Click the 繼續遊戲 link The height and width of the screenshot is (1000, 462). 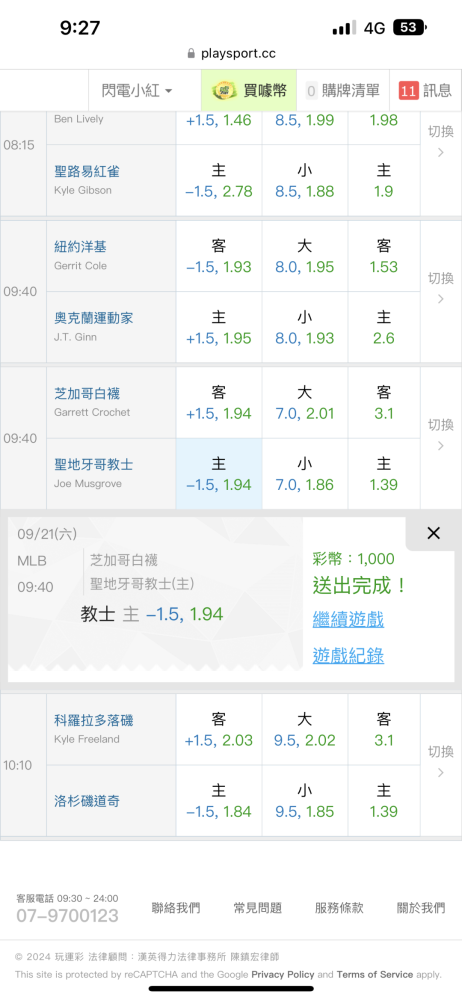click(348, 619)
